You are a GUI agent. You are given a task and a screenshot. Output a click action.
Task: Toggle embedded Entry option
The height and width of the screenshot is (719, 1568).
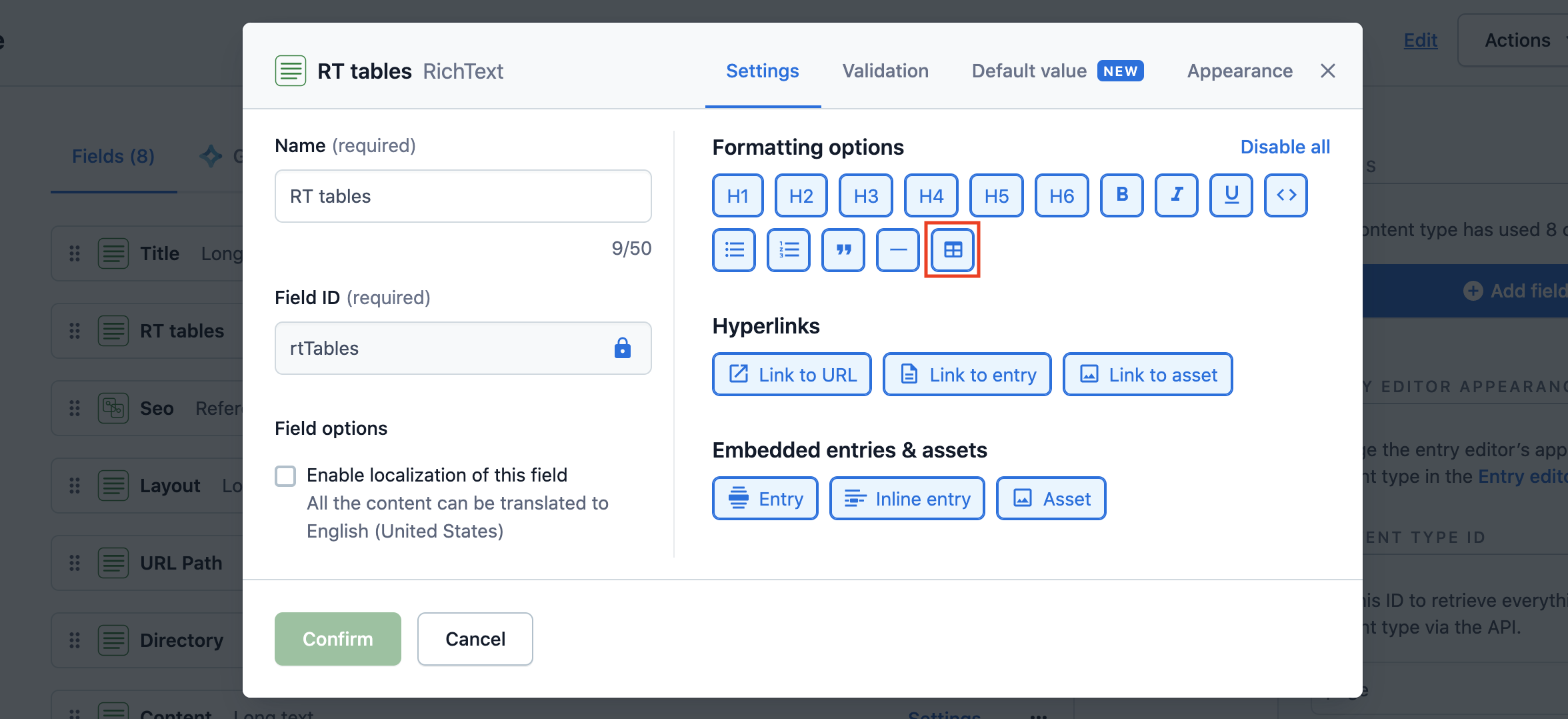(x=765, y=498)
